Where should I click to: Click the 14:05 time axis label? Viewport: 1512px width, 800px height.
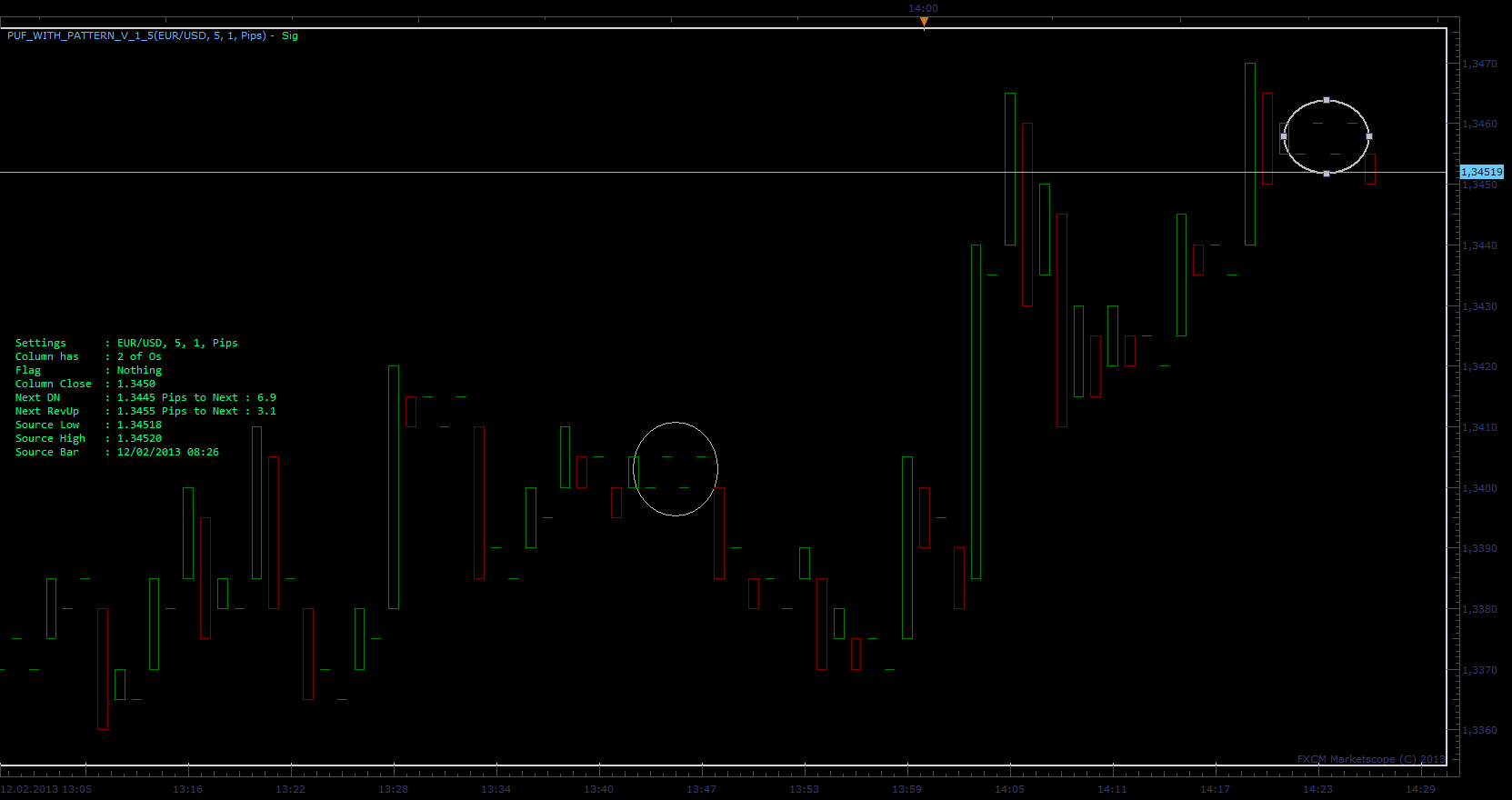pos(1010,789)
